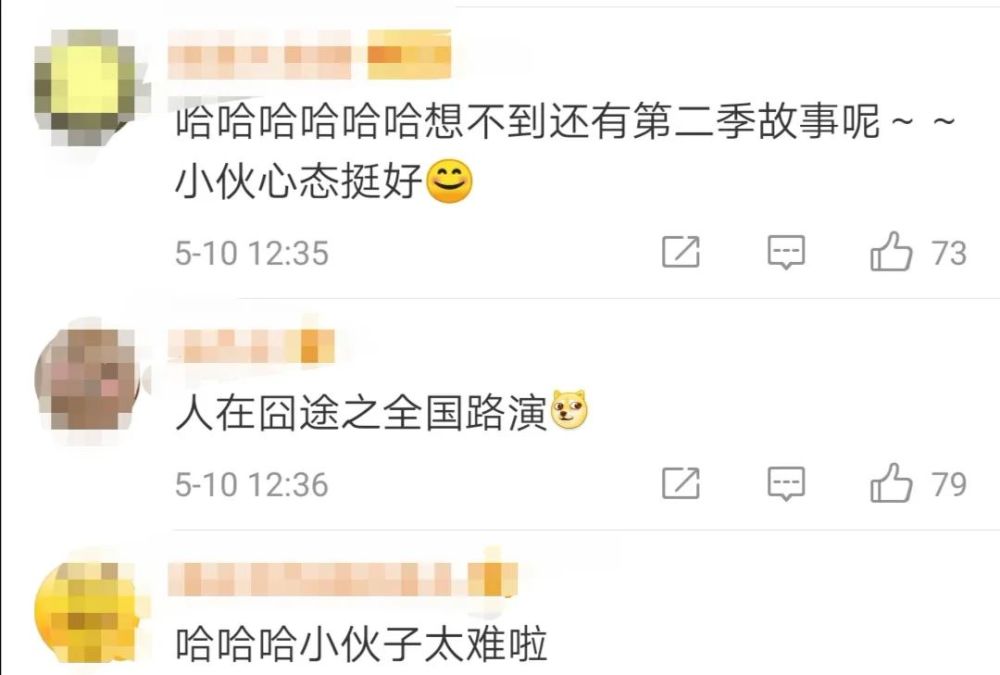Open reply icon on 12:36 comment
1000x675 pixels.
(786, 484)
